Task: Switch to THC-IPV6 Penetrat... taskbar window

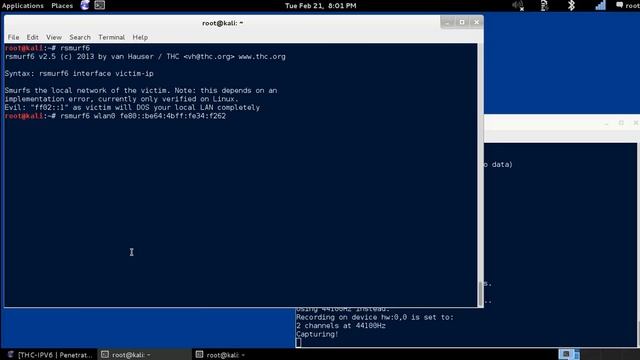Action: [50, 355]
